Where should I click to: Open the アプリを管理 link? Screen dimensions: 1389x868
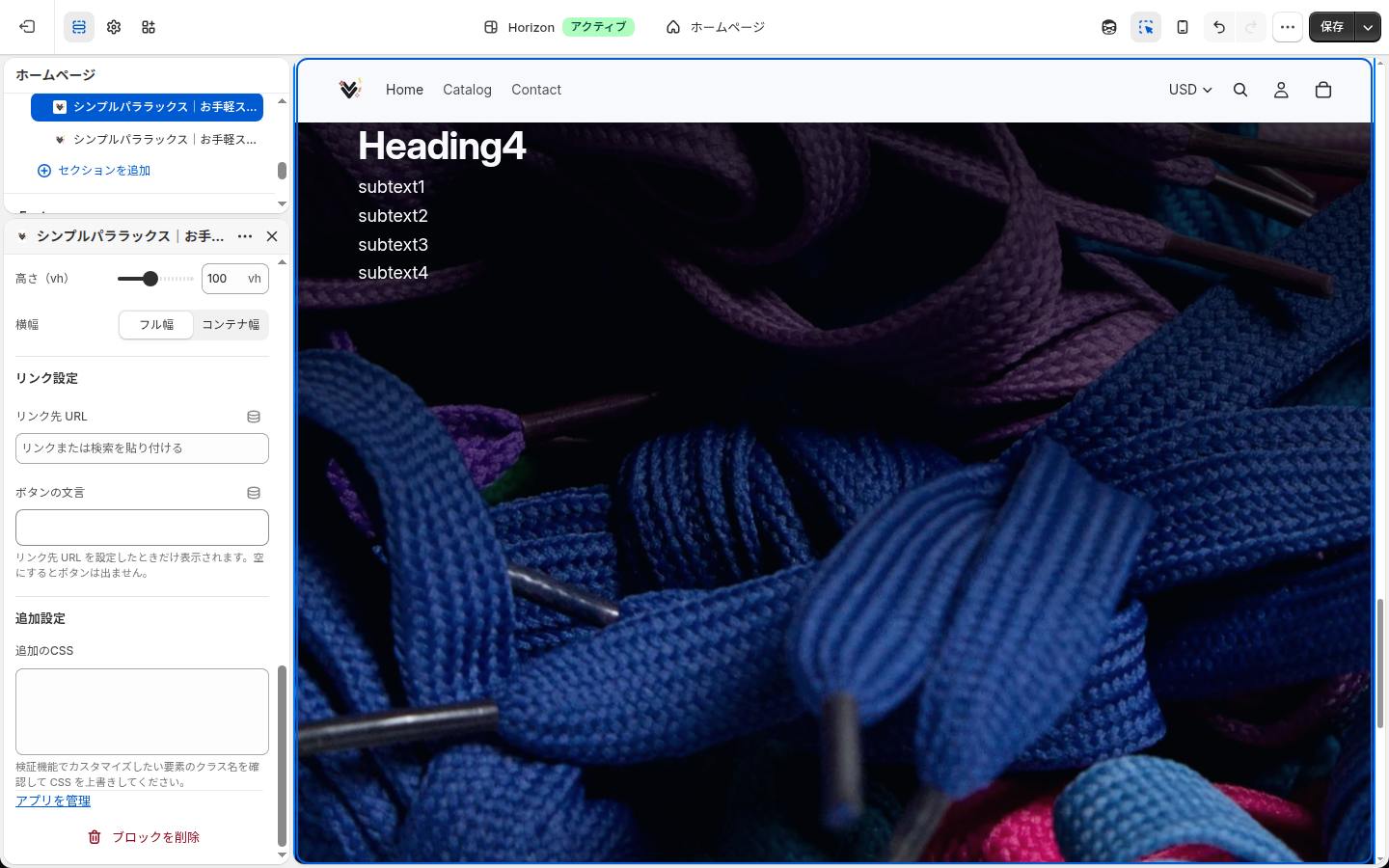(x=53, y=801)
